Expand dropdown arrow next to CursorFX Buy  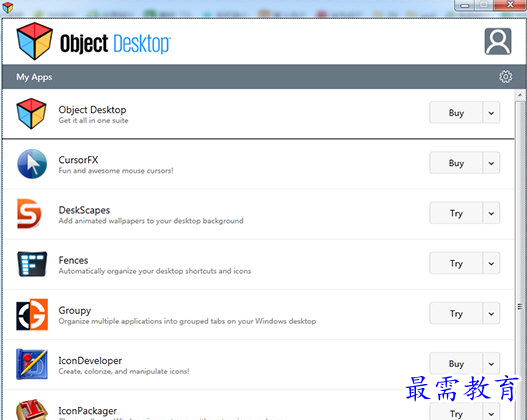point(491,163)
